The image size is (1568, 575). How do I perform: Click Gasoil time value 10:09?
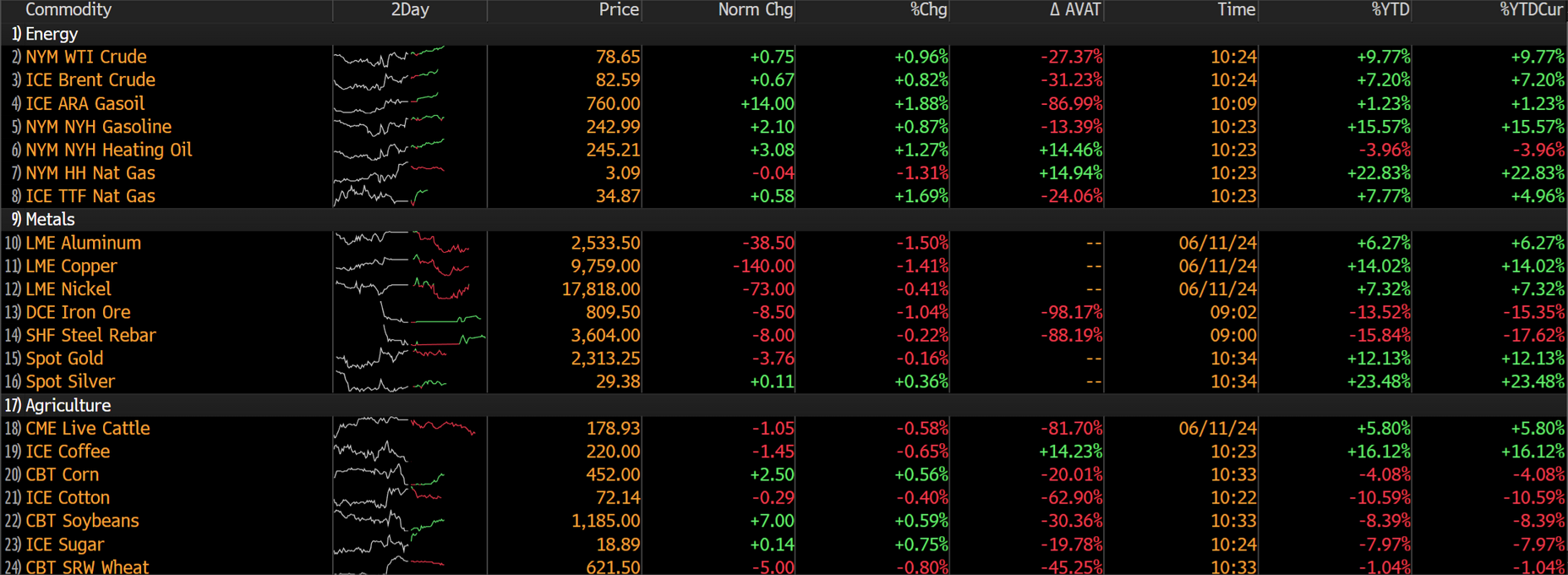tap(1233, 103)
